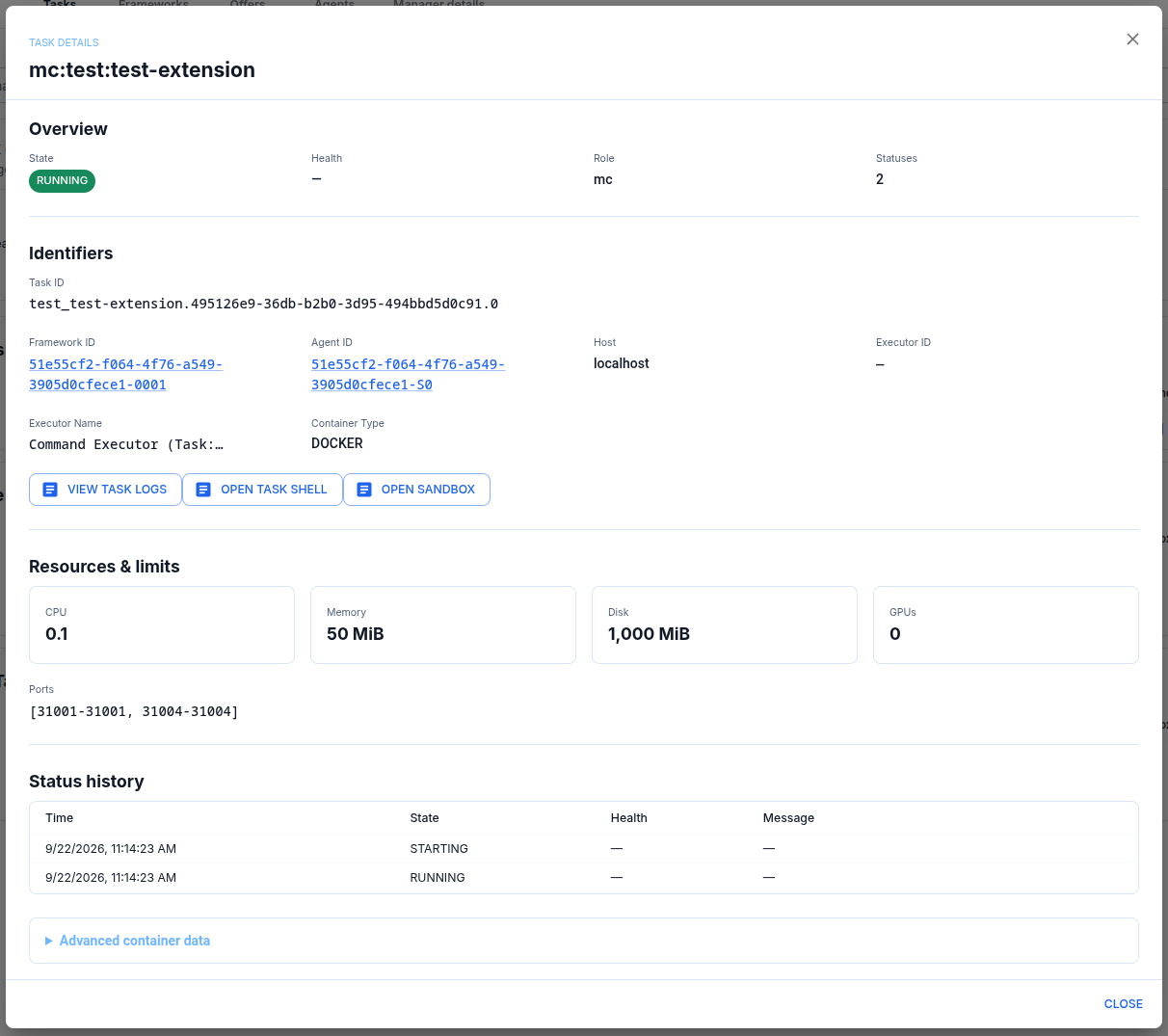The height and width of the screenshot is (1036, 1168).
Task: Click the State column header in status history
Action: point(424,818)
